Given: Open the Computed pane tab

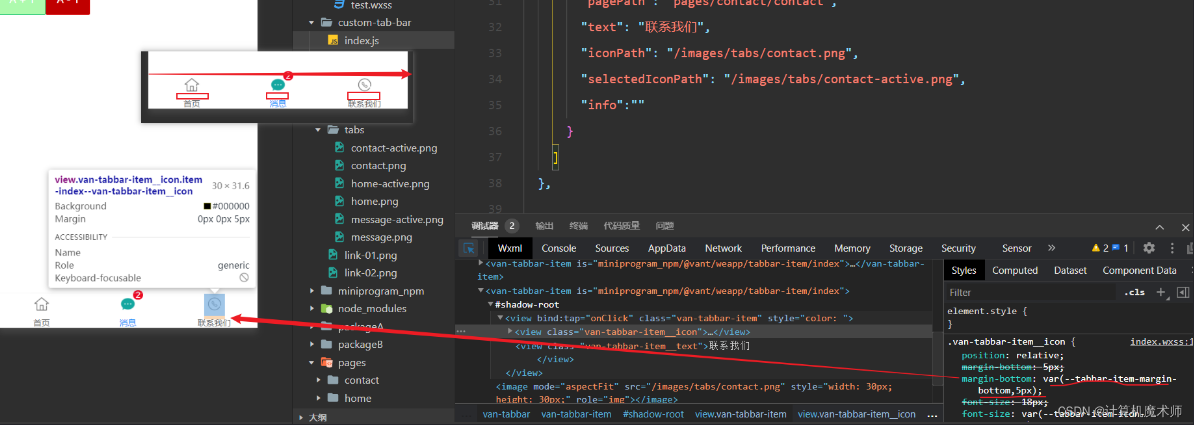Looking at the screenshot, I should [1015, 270].
